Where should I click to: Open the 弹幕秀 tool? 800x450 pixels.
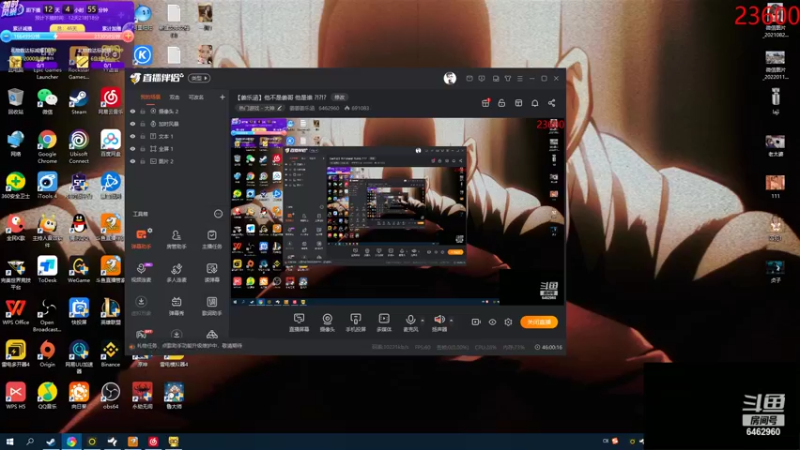point(176,306)
